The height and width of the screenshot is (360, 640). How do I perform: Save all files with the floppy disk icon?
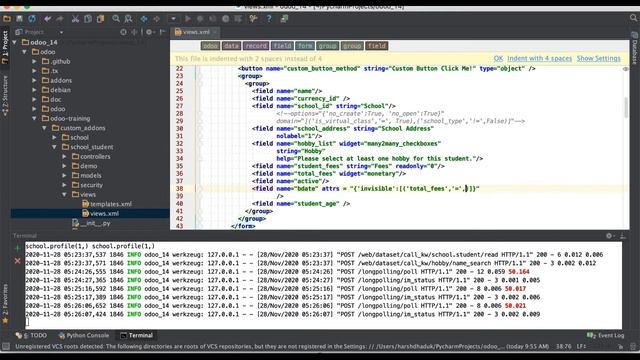click(19, 19)
